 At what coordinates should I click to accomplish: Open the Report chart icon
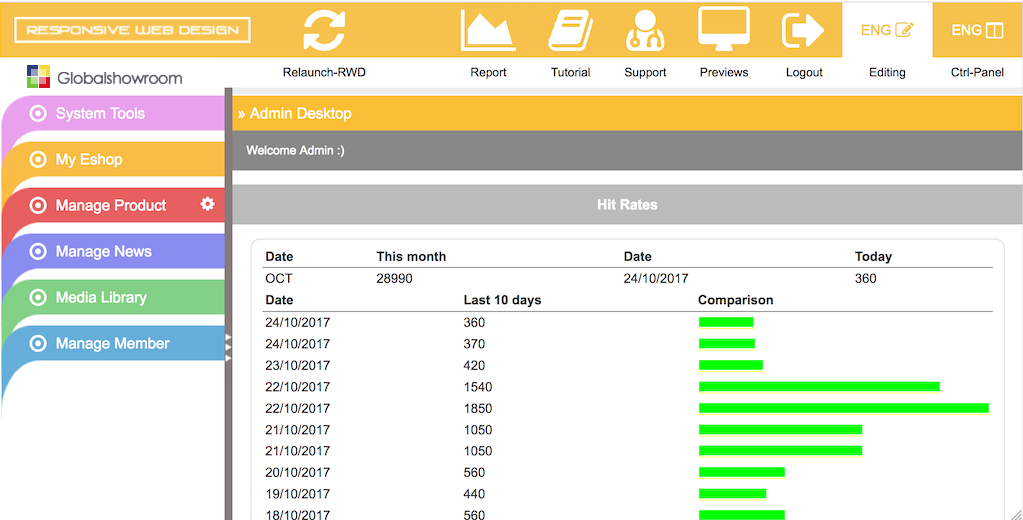488,30
